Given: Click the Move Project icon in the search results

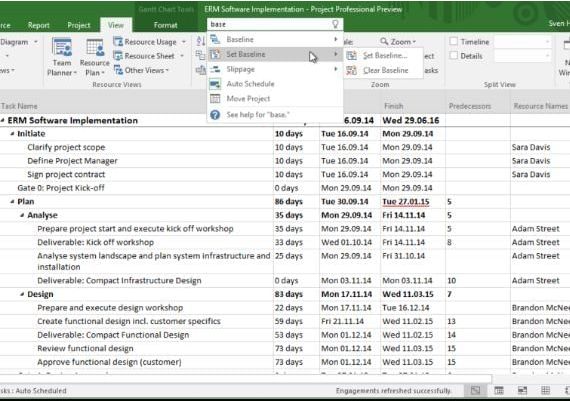Looking at the screenshot, I should point(215,99).
